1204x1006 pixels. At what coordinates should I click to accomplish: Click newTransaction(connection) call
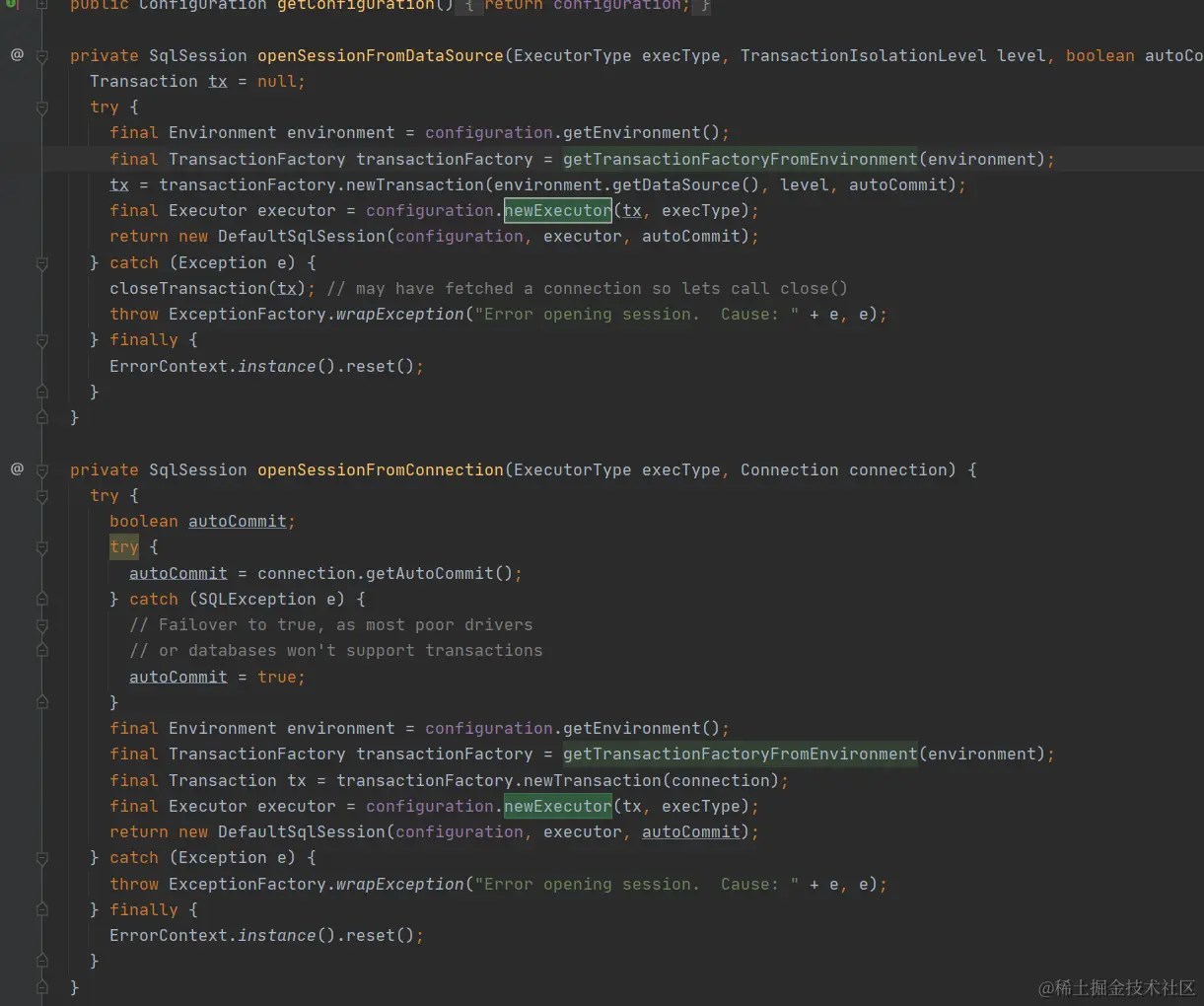click(x=651, y=780)
